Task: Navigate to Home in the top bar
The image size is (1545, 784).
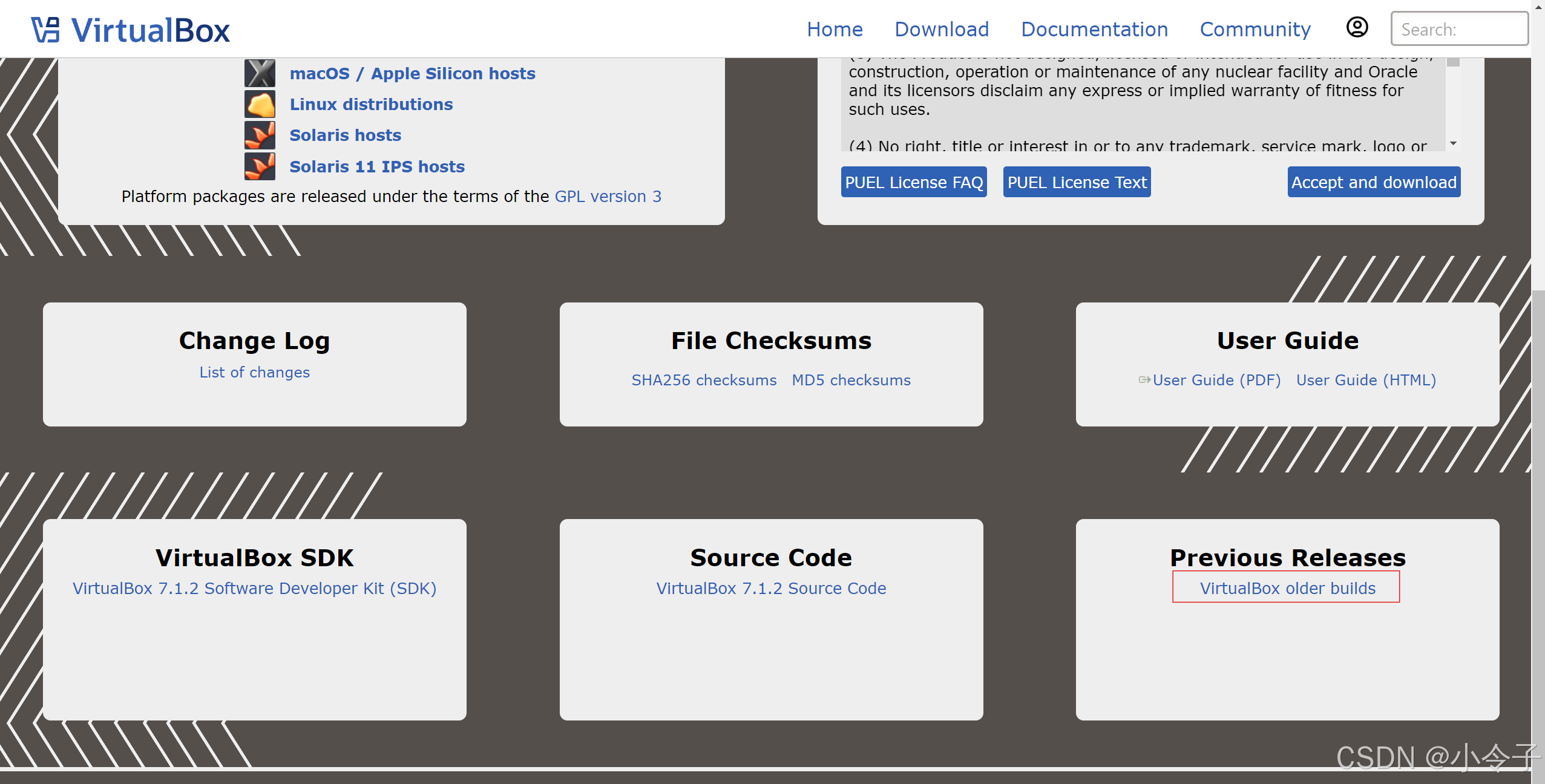Action: 835,29
